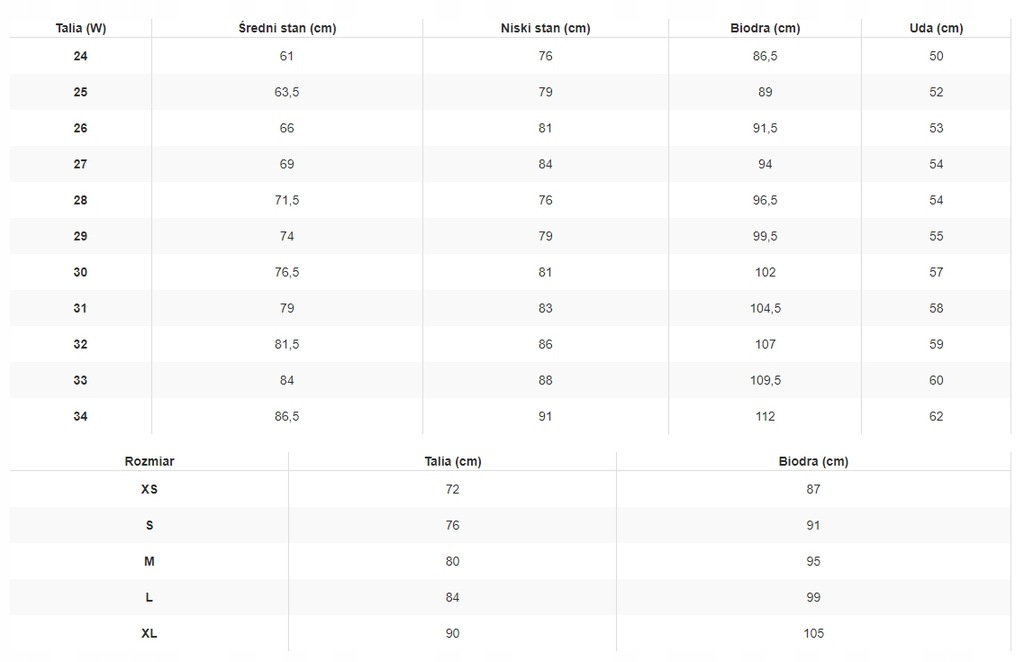Viewport: 1024px width, 662px height.
Task: Click the Talia (W) column header
Action: click(x=80, y=28)
